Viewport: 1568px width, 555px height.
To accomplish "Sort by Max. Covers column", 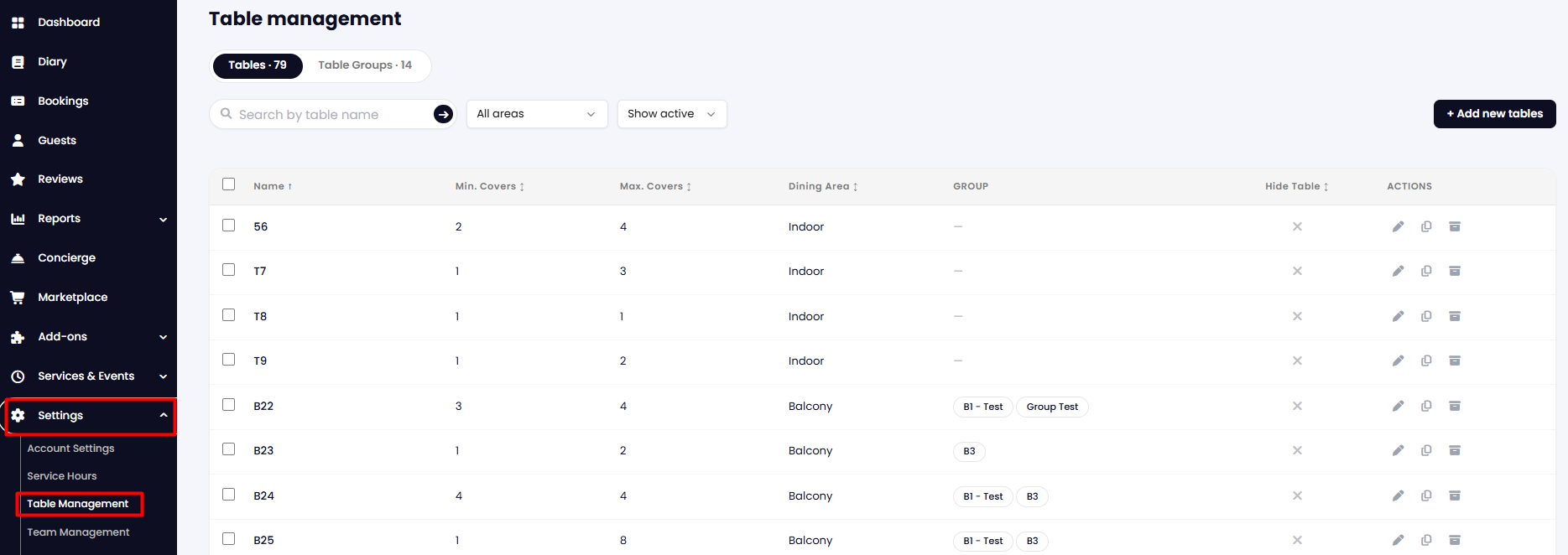I will pos(655,186).
